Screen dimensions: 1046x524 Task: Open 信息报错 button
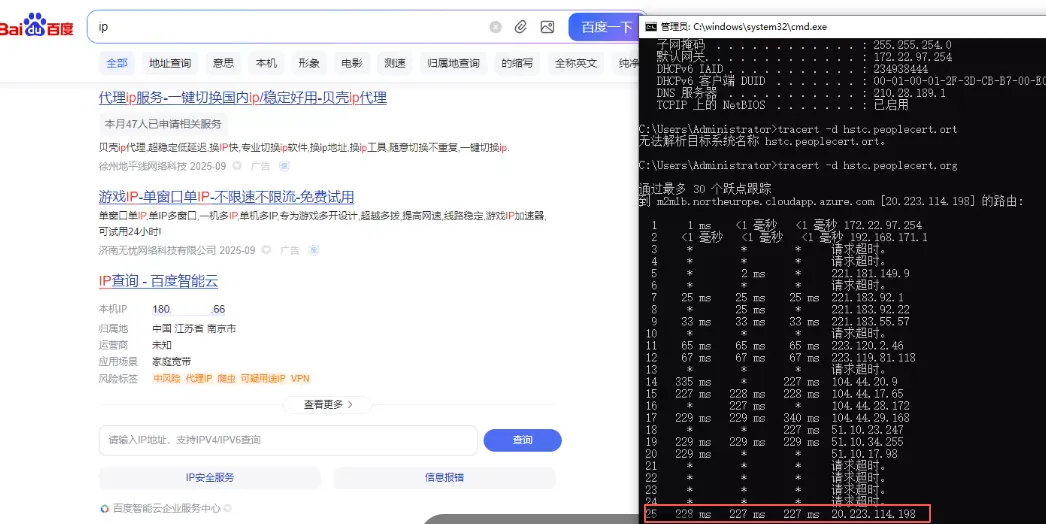click(x=444, y=477)
